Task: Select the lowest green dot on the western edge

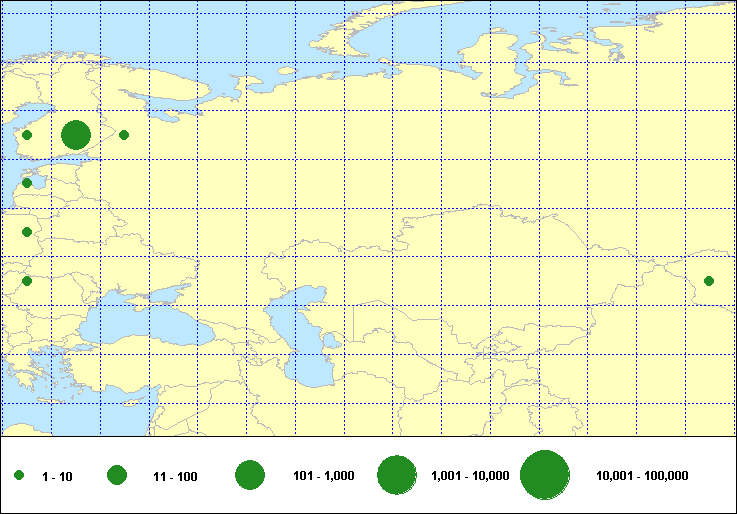Action: 27,281
